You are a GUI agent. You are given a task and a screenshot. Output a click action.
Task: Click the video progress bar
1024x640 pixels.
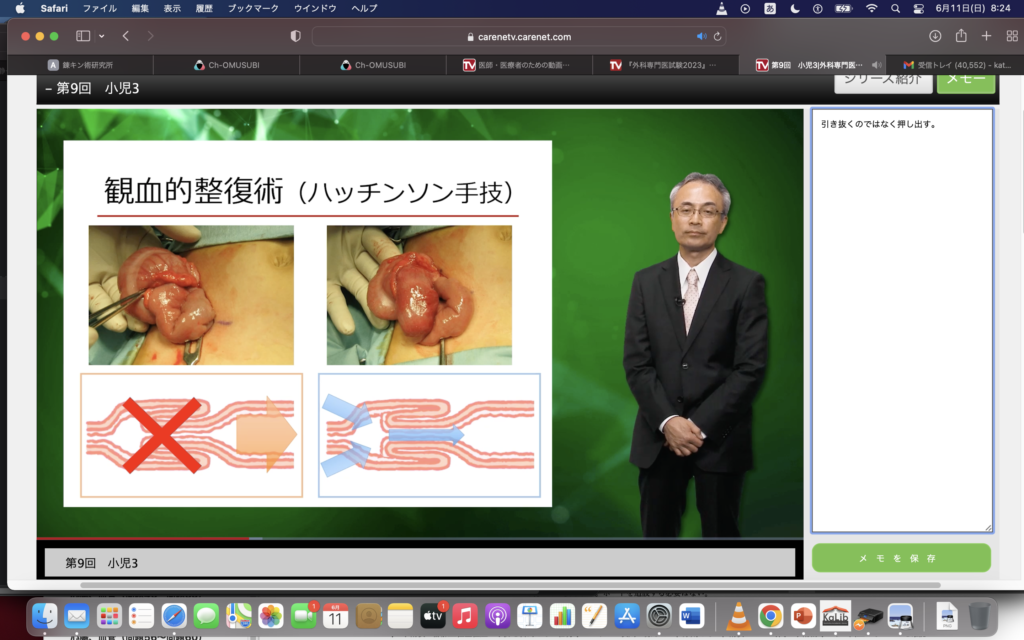tap(420, 538)
